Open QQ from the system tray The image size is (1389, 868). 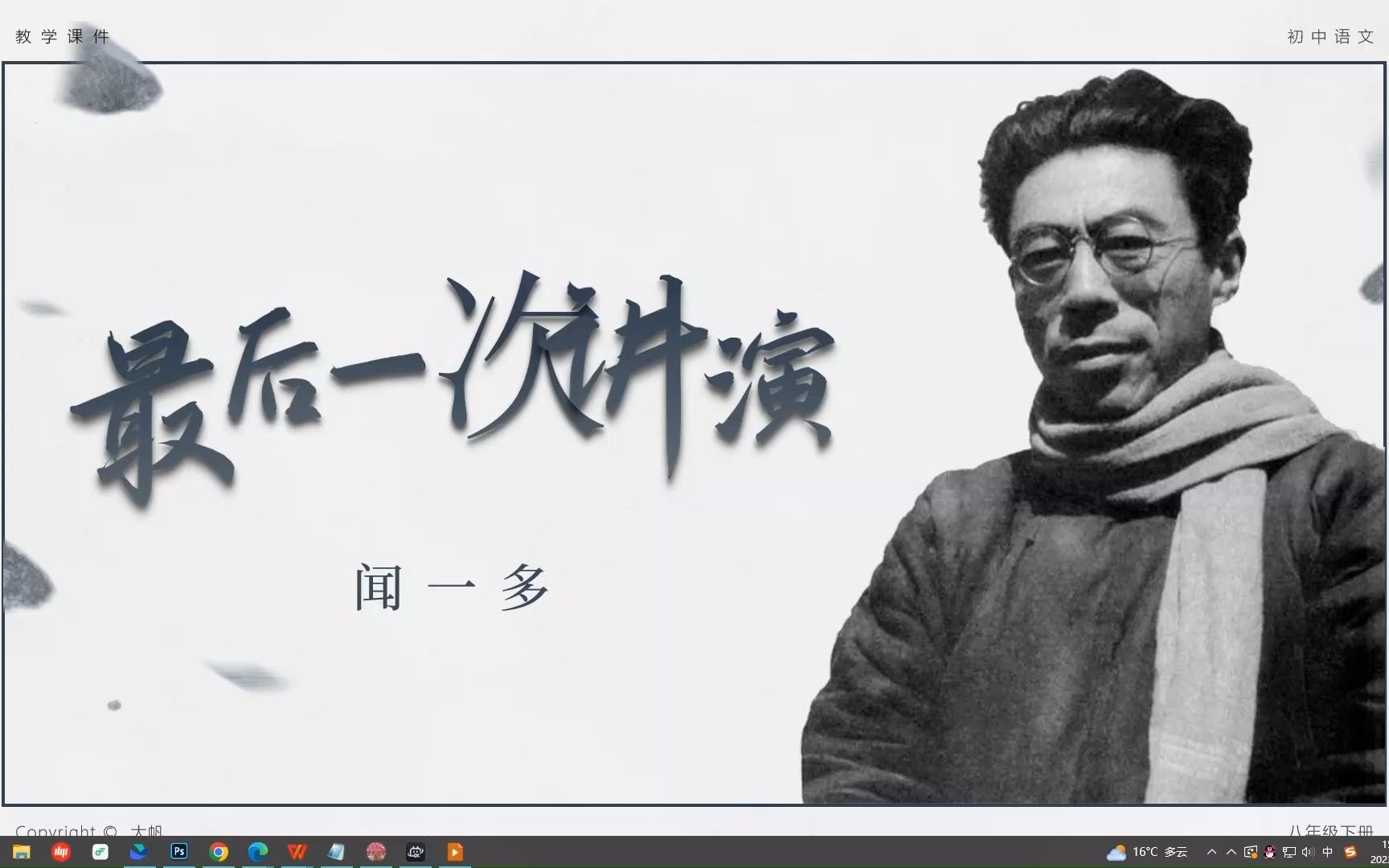pos(1270,852)
